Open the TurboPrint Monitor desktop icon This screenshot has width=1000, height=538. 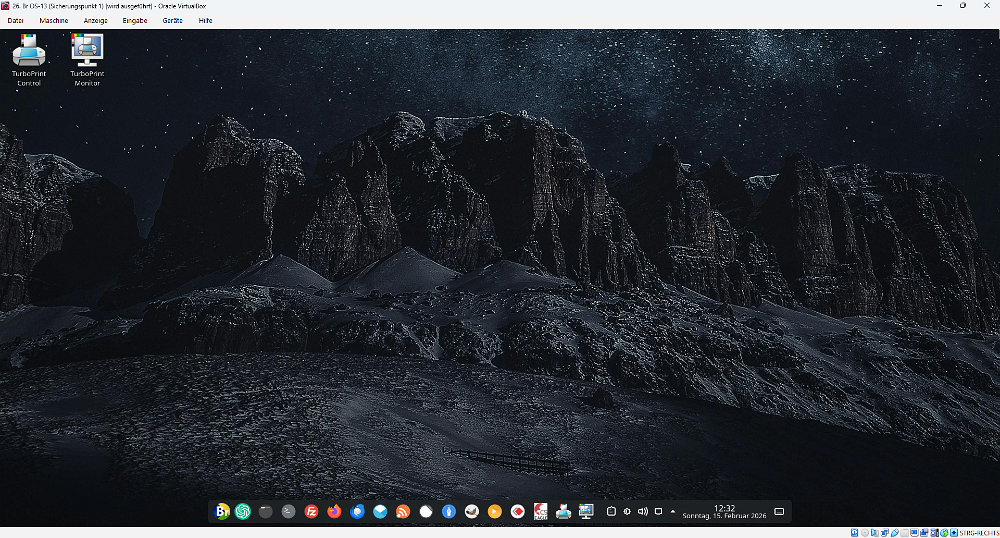pyautogui.click(x=87, y=56)
